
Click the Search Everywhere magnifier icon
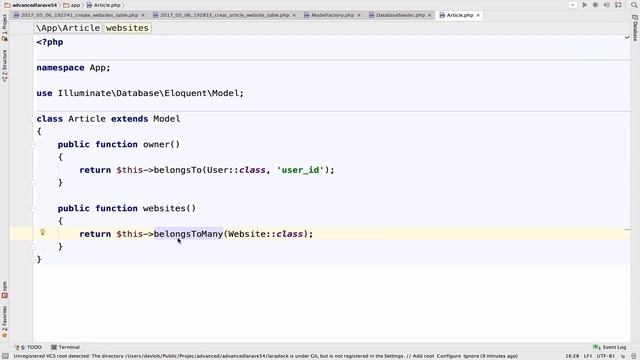(634, 5)
